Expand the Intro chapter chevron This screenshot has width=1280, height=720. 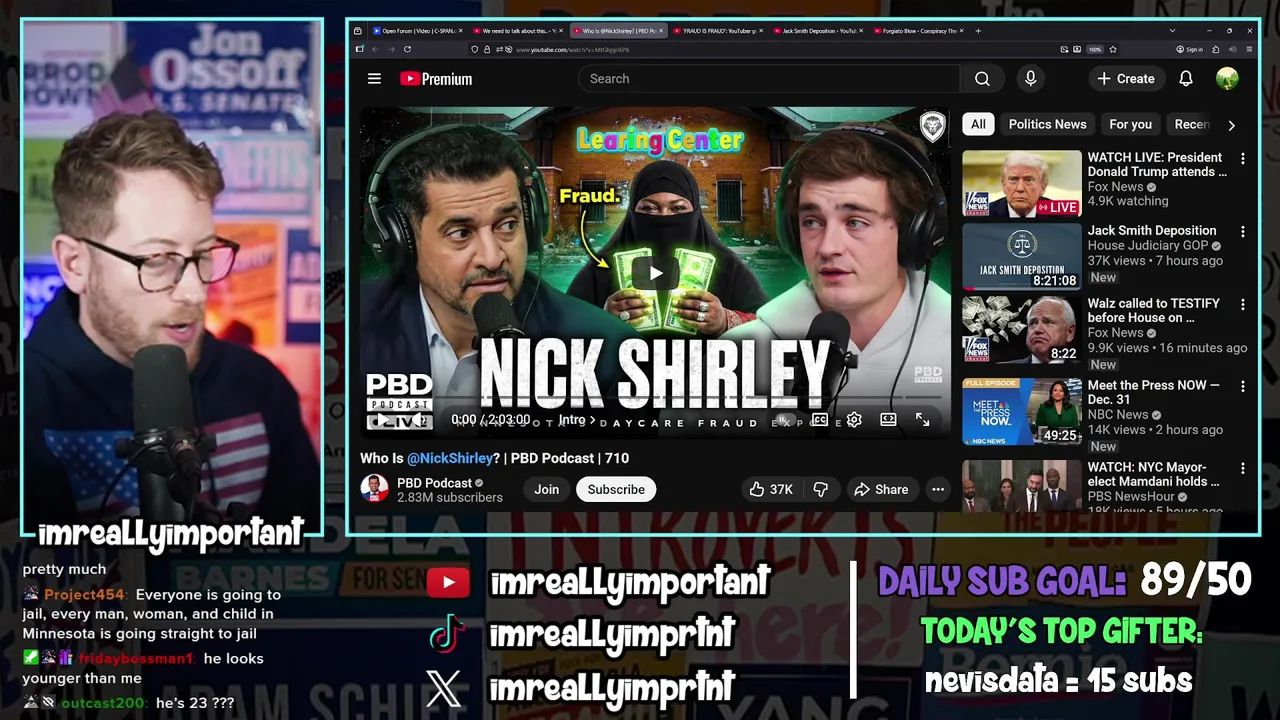coord(592,420)
